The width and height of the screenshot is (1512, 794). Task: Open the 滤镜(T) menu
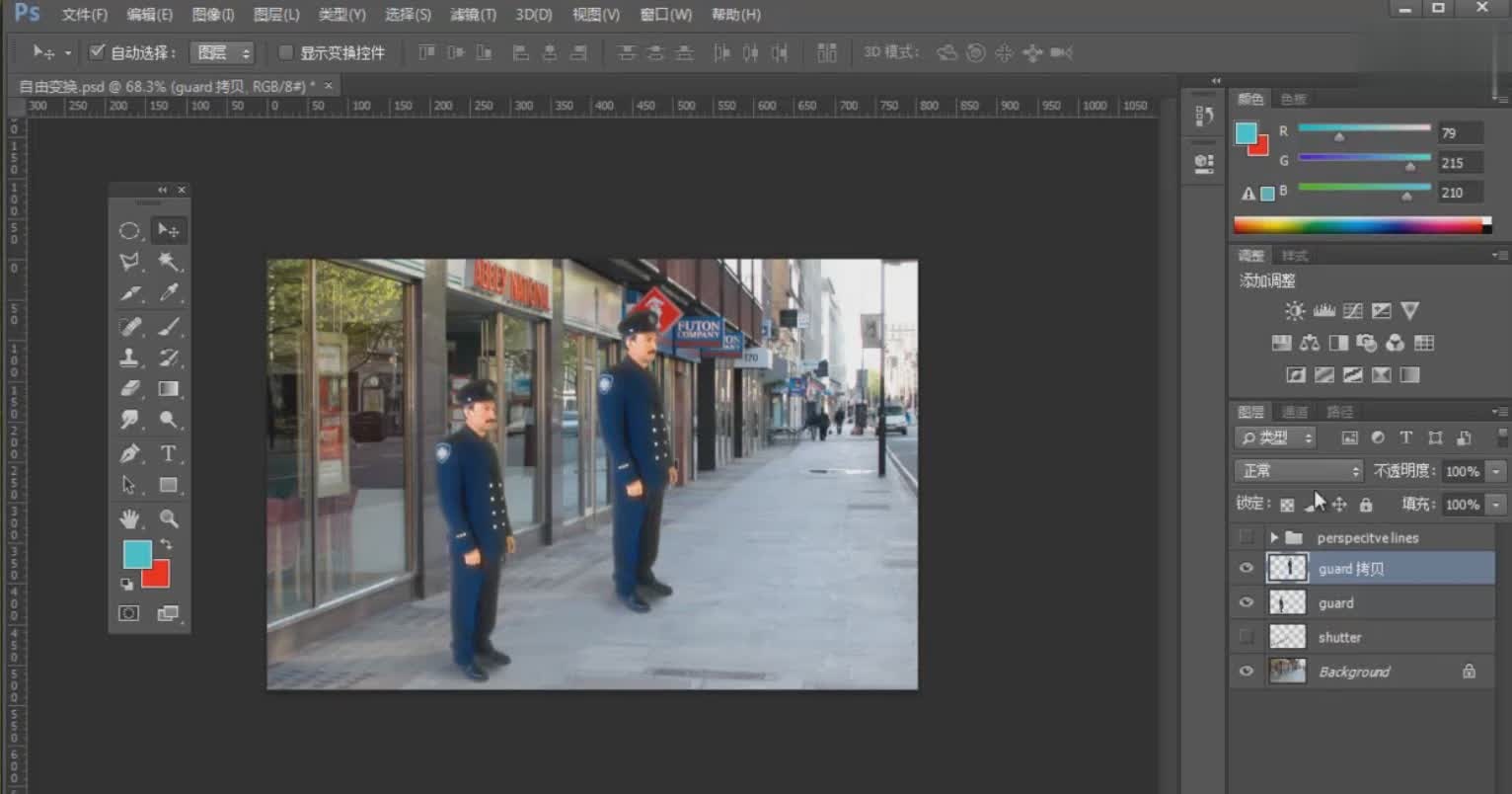pos(474,15)
